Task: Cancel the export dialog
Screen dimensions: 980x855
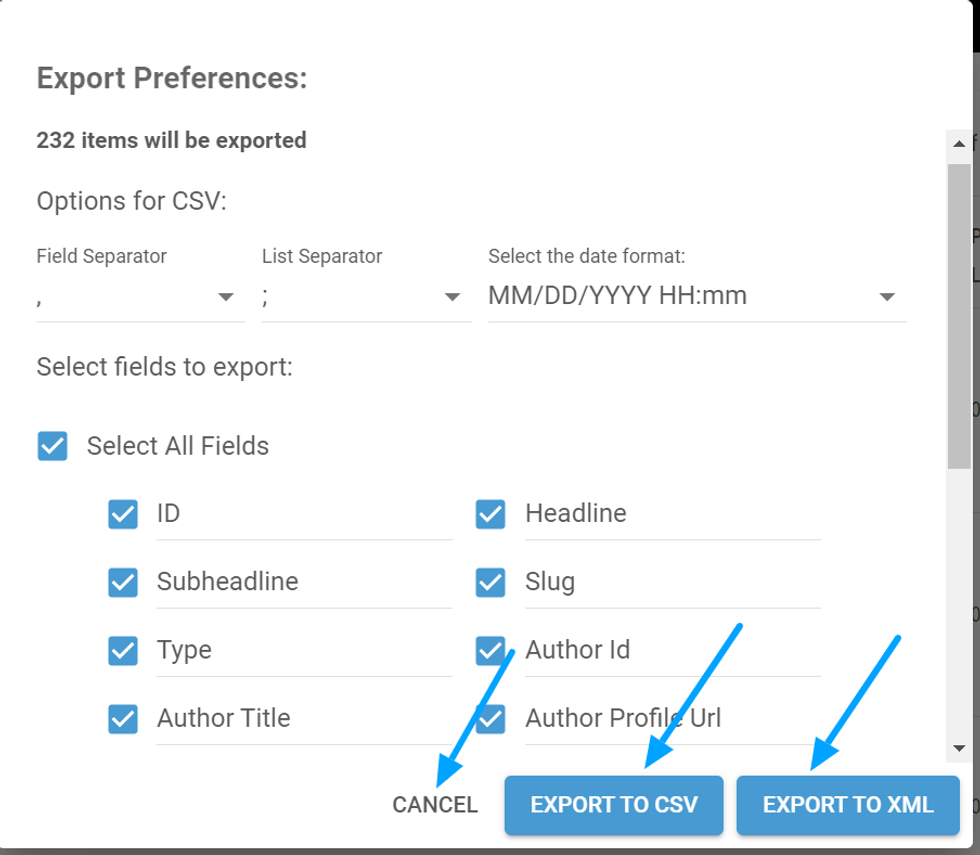Action: point(435,805)
